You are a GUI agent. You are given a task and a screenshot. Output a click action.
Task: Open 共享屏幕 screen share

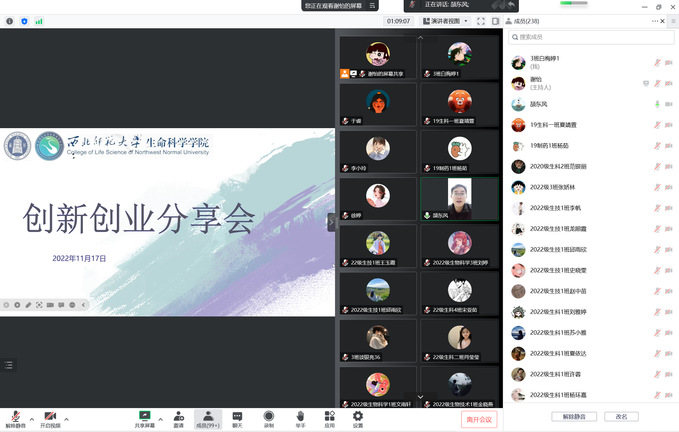click(x=145, y=417)
